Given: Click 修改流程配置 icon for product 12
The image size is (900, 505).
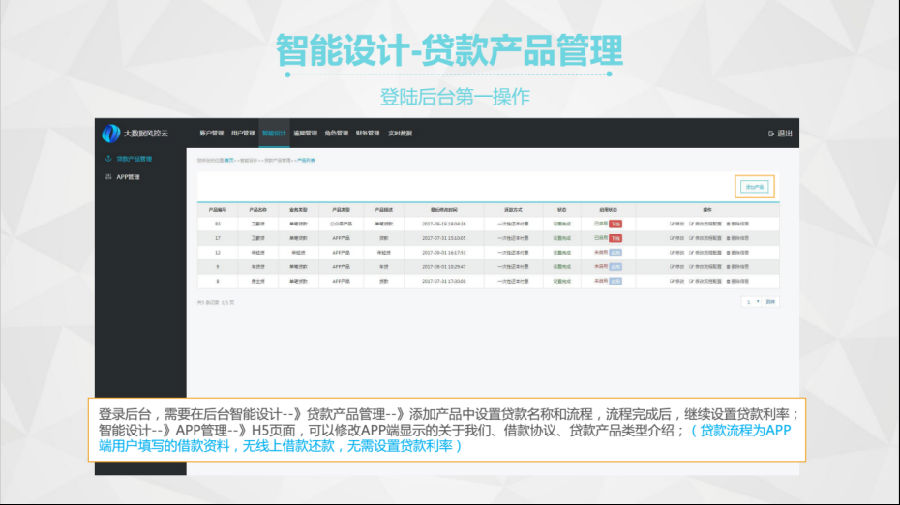Looking at the screenshot, I should [691, 253].
